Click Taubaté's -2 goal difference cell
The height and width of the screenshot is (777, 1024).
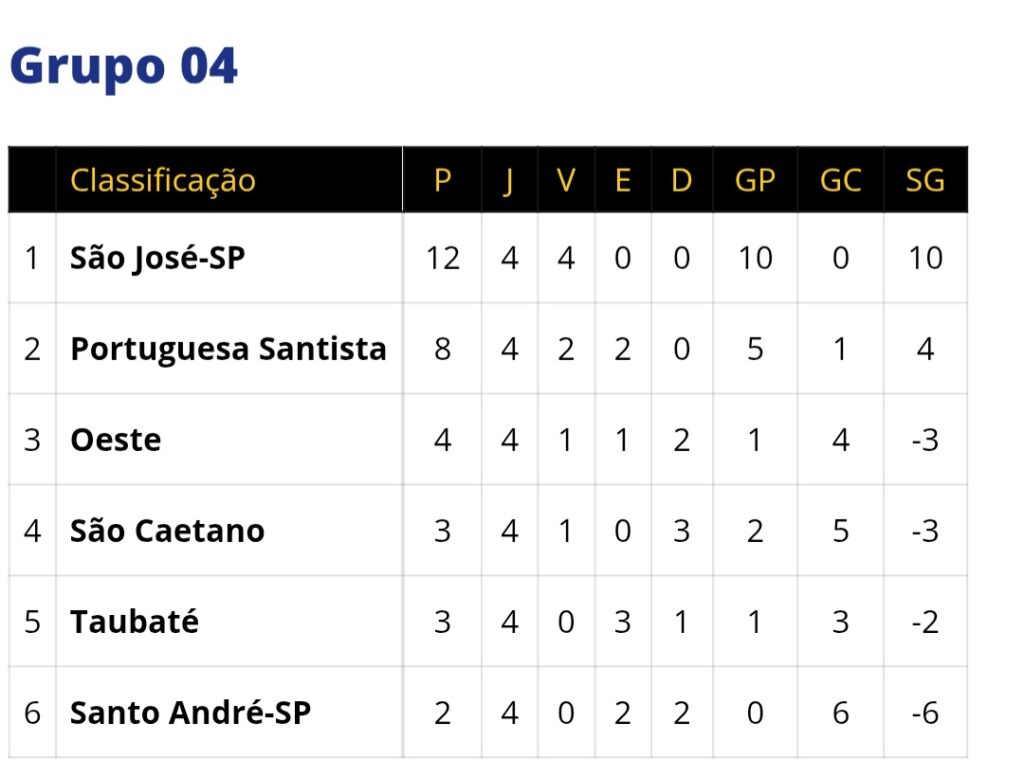925,621
